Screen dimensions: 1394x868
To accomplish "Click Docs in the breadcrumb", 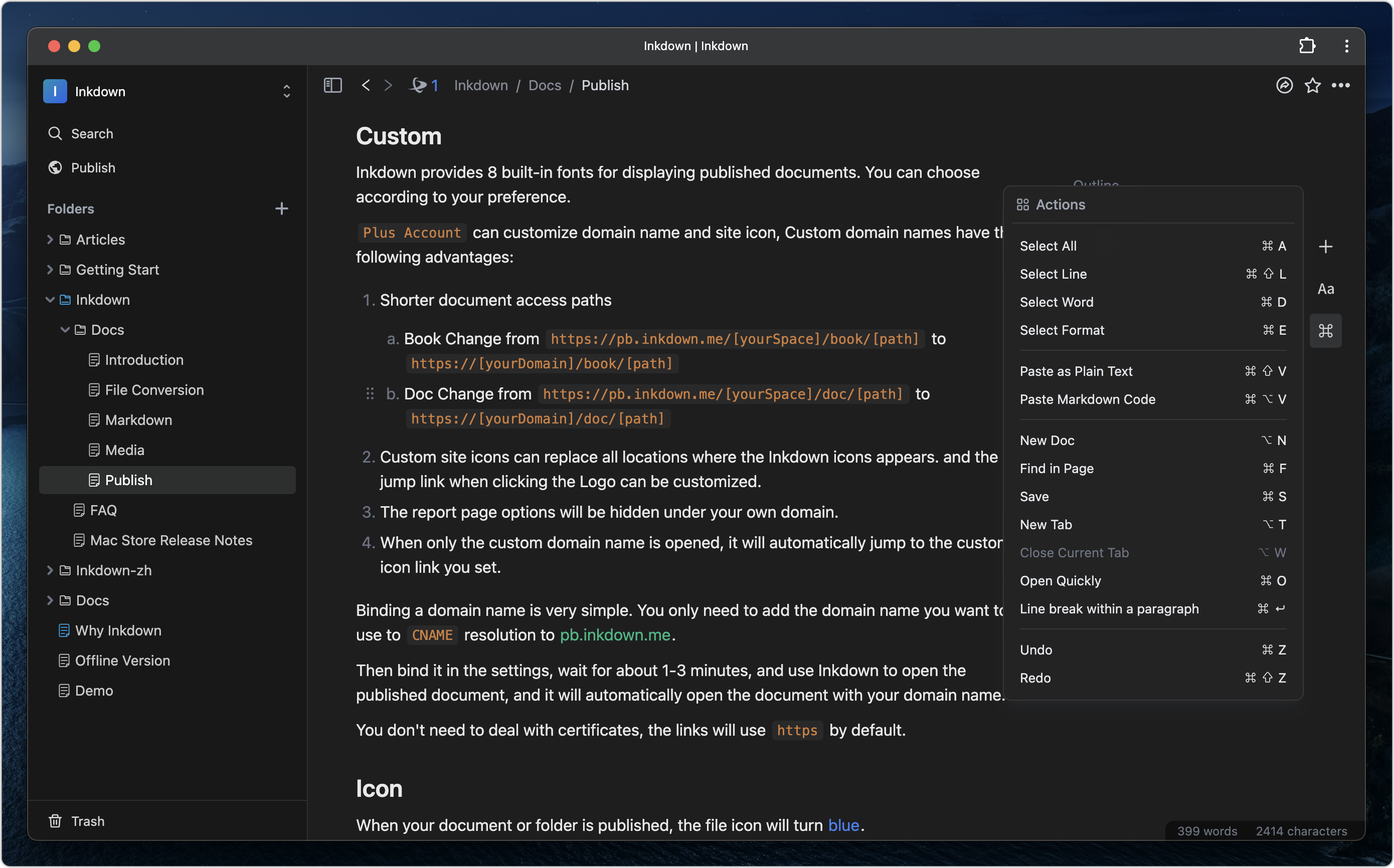I will click(x=545, y=85).
